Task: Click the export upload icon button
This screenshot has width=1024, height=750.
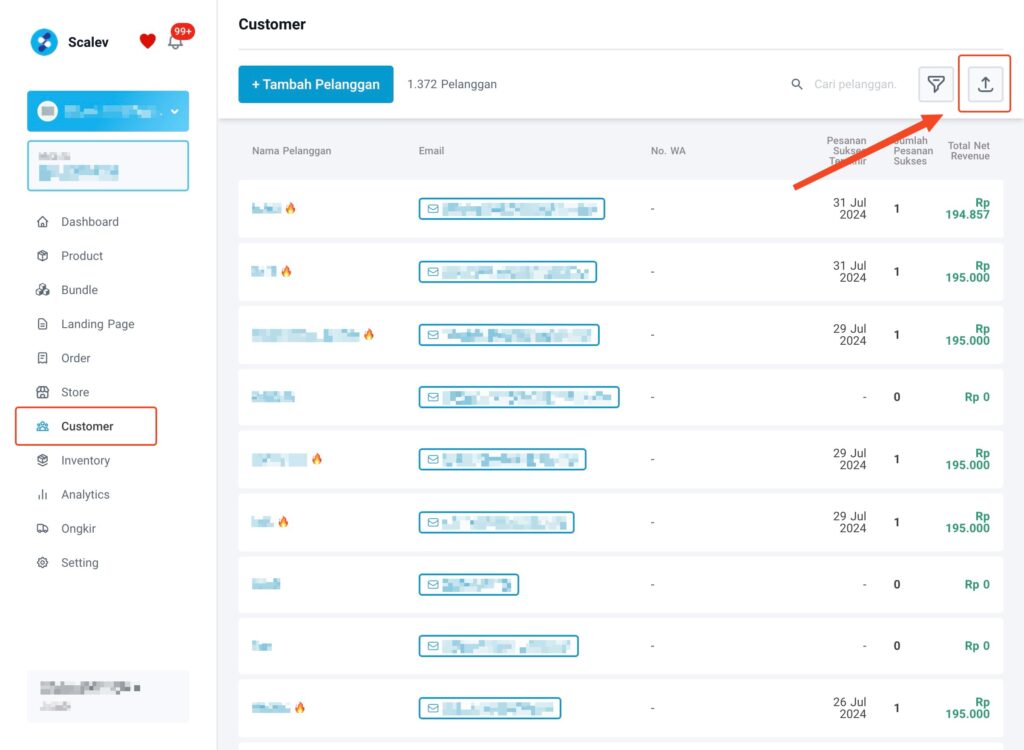Action: (x=985, y=84)
